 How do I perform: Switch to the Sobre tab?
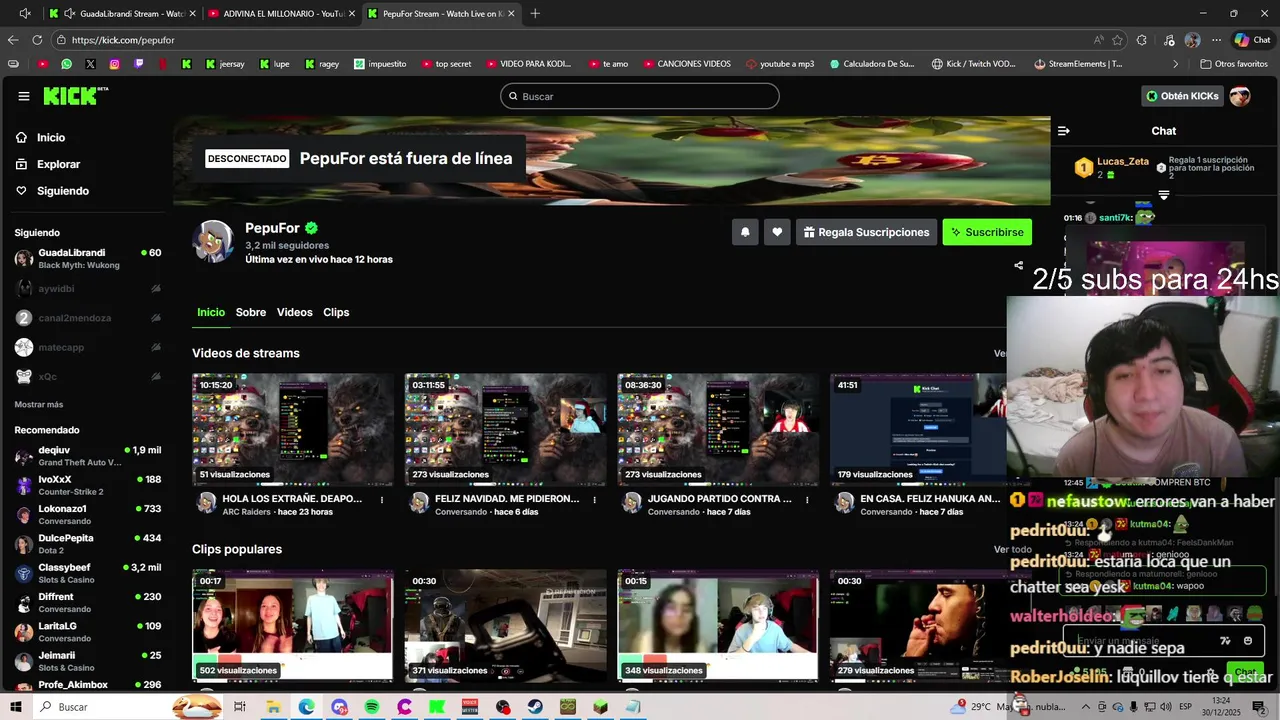251,312
